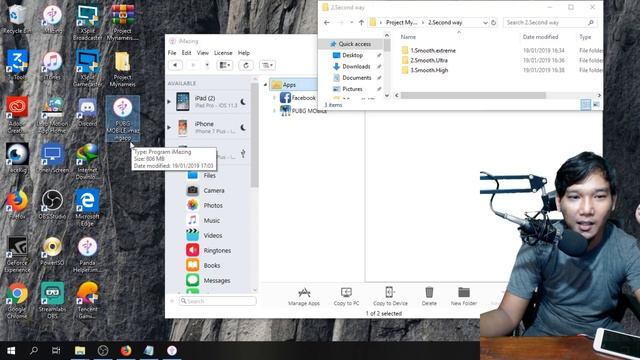Select the Recycle Bin desktop icon
Image resolution: width=640 pixels, height=360 pixels.
[17, 20]
